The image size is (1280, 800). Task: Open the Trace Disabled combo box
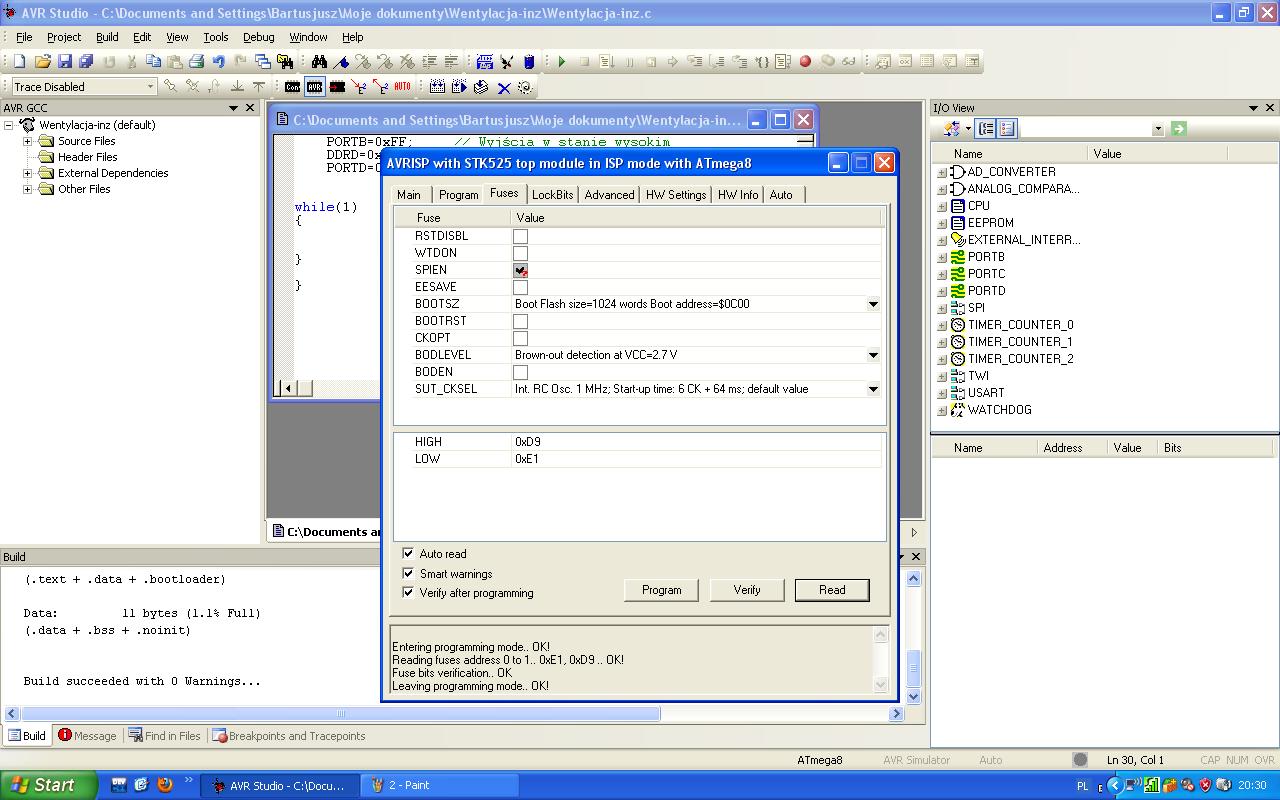coord(83,87)
